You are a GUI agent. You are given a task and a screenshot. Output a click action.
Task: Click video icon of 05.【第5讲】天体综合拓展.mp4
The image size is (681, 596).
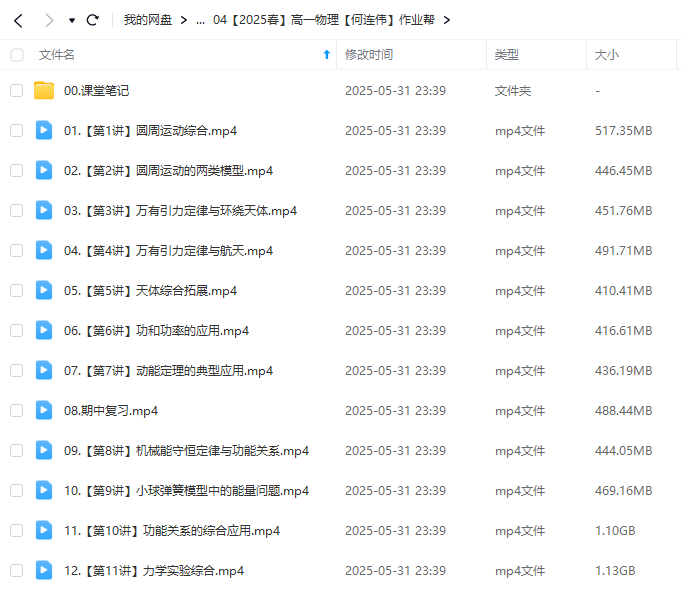tap(44, 290)
